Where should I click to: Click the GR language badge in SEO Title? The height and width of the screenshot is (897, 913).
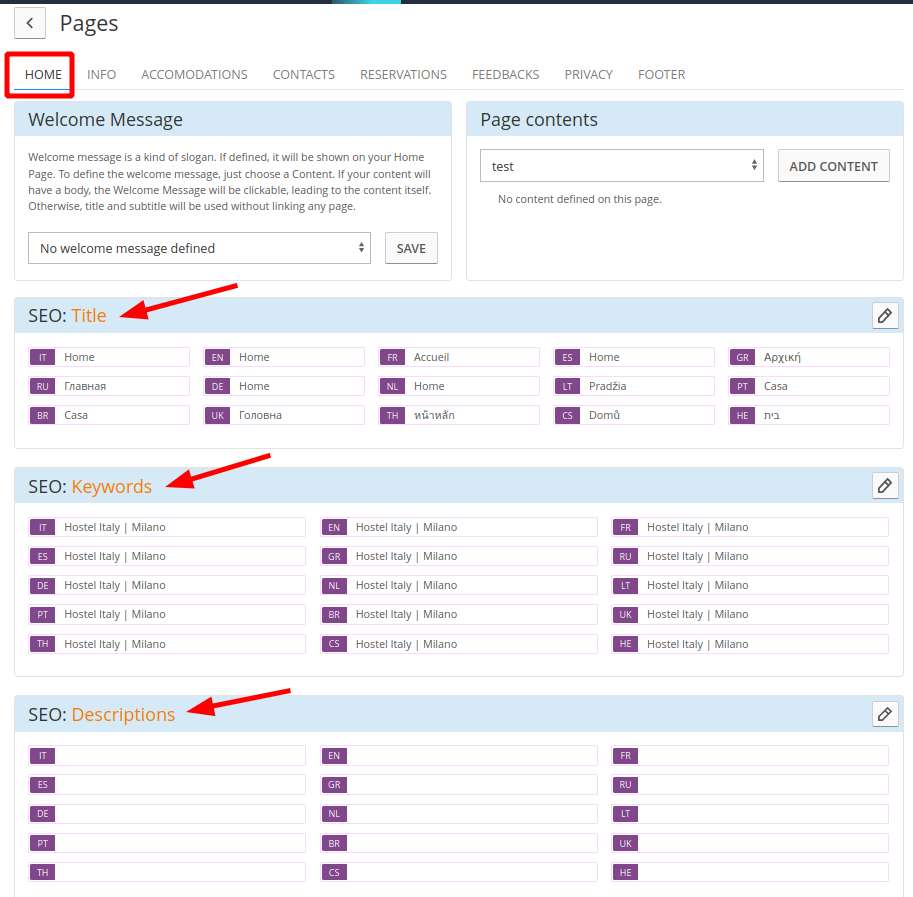(742, 357)
